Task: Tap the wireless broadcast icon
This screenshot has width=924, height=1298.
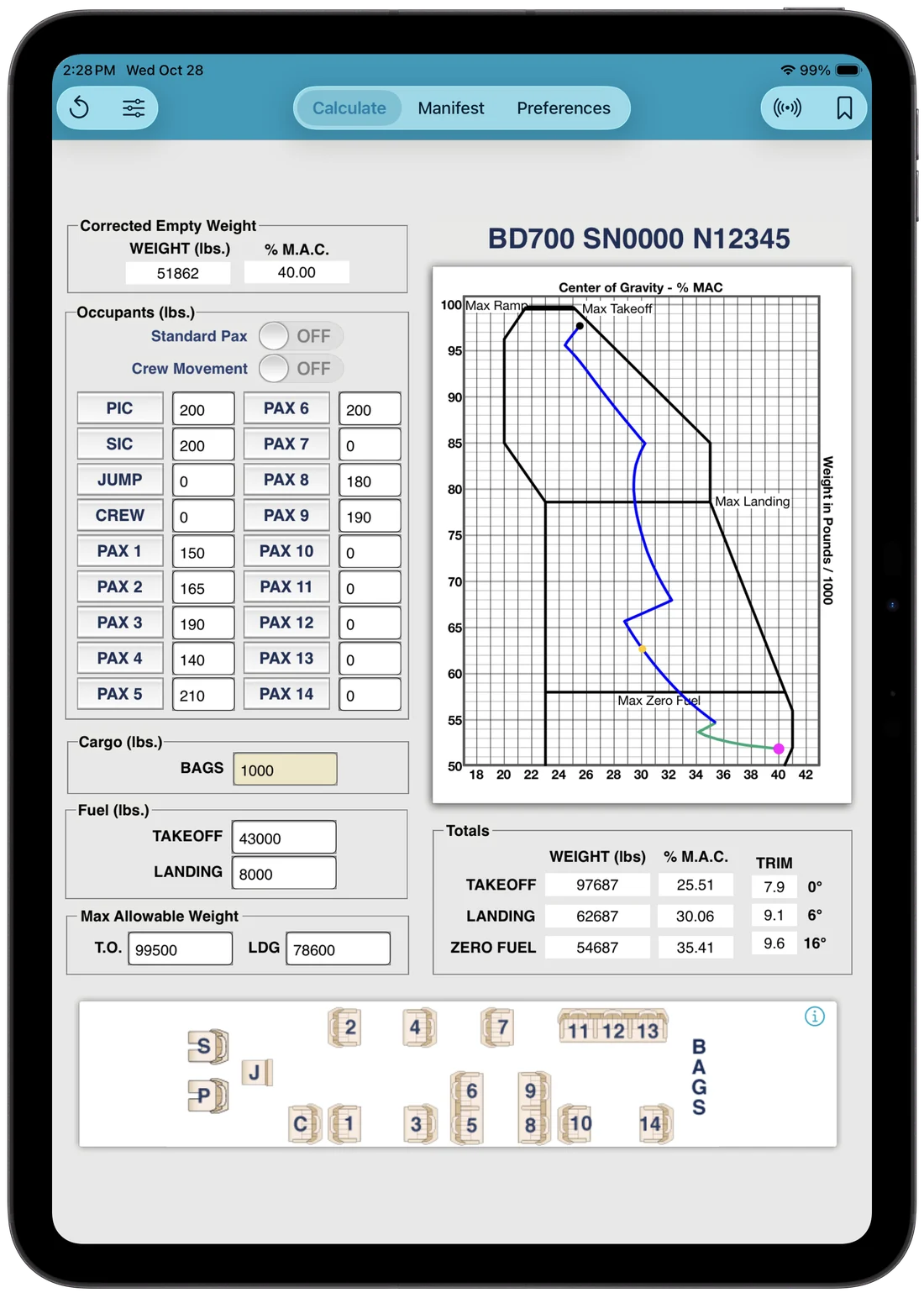Action: (x=787, y=108)
